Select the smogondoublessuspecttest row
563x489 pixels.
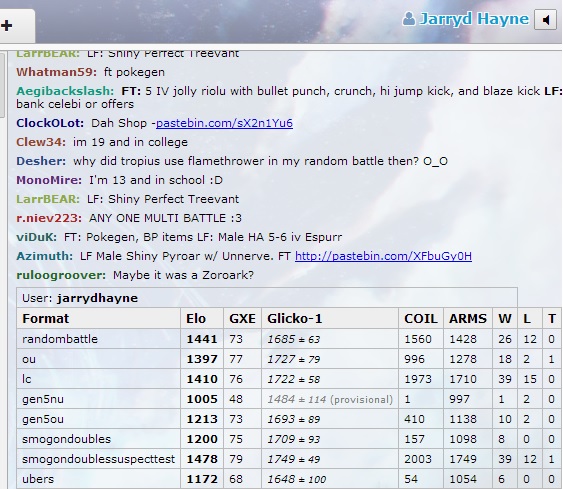click(288, 459)
